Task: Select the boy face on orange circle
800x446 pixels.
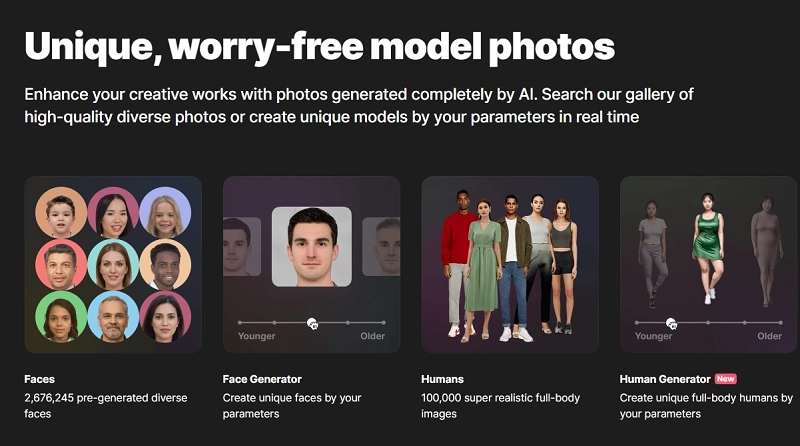Action: point(61,213)
